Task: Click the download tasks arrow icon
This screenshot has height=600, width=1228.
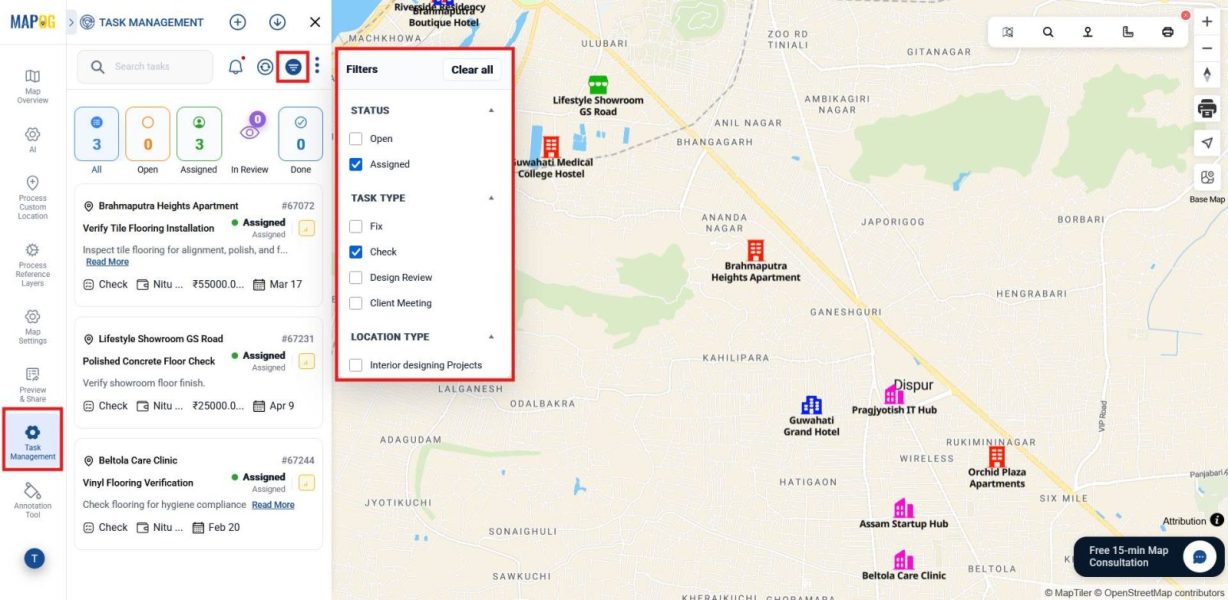Action: [x=277, y=22]
